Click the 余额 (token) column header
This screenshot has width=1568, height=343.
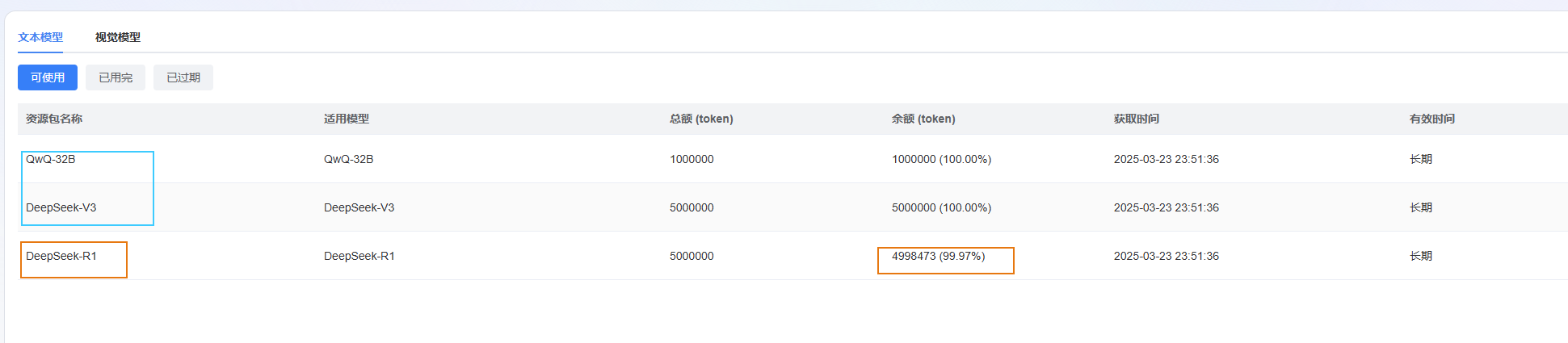(923, 119)
